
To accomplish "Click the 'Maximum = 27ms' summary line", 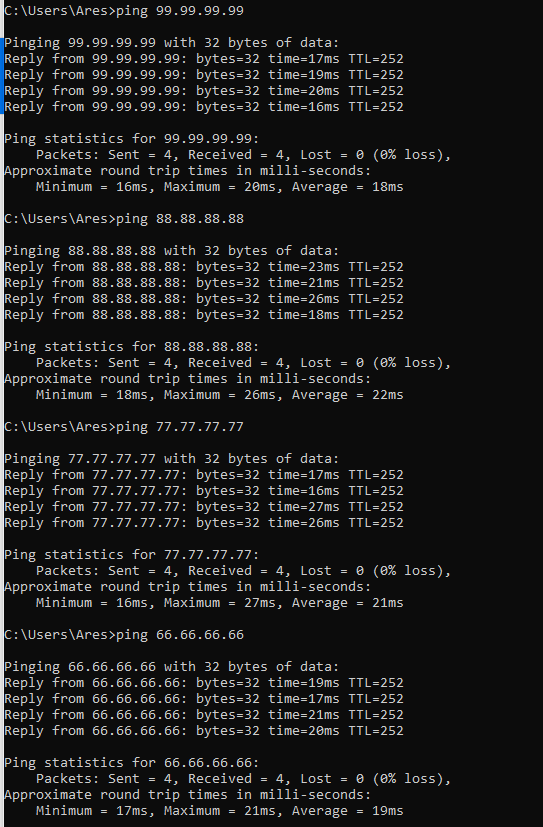I will (x=219, y=602).
